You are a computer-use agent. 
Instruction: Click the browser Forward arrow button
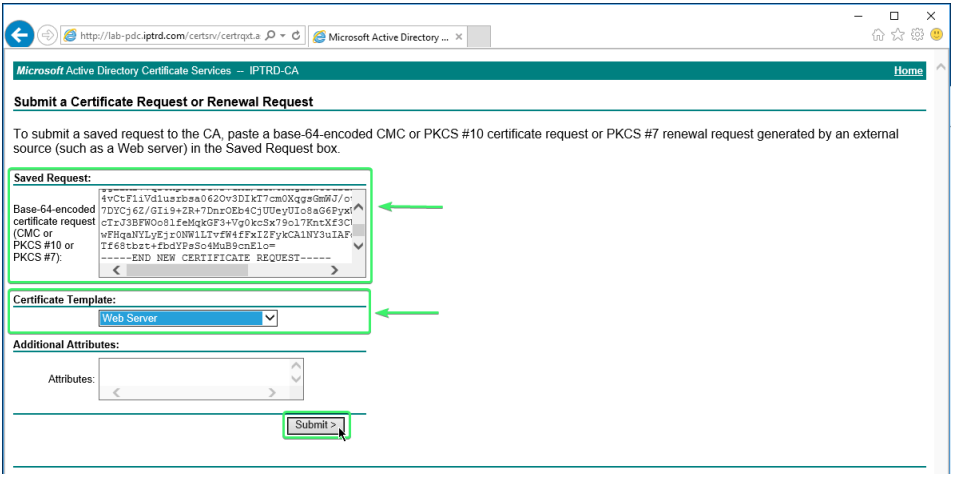click(x=47, y=35)
